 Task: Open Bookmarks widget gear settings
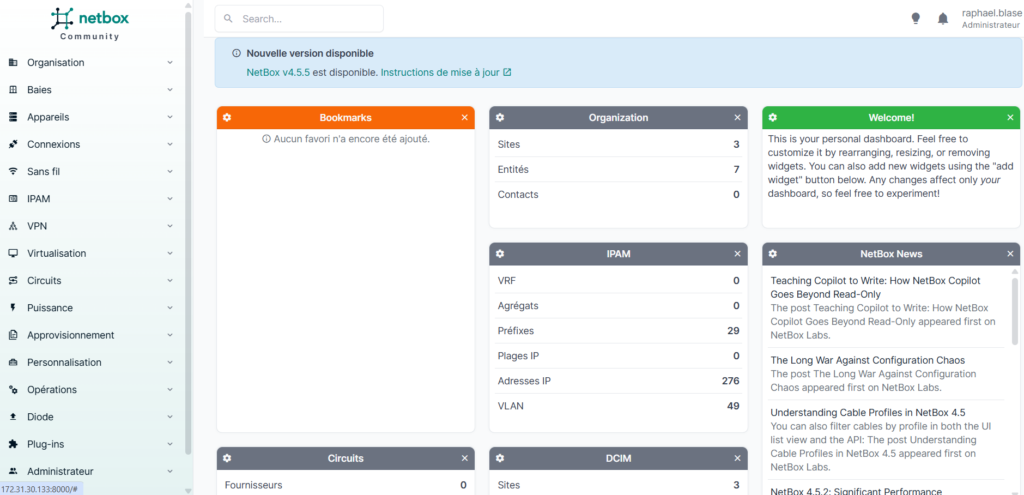coord(227,118)
